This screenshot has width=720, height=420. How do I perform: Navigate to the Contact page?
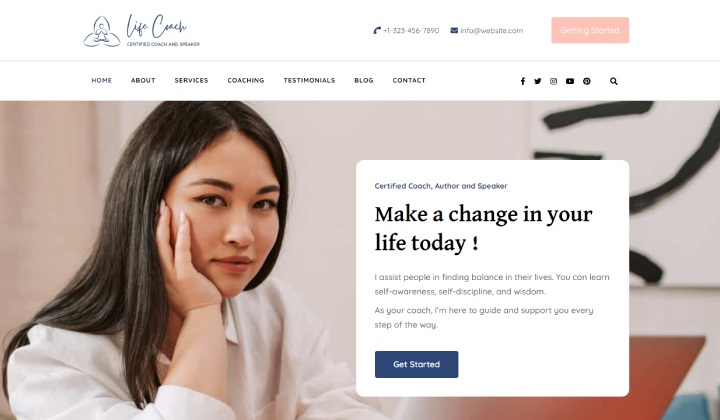tap(409, 80)
